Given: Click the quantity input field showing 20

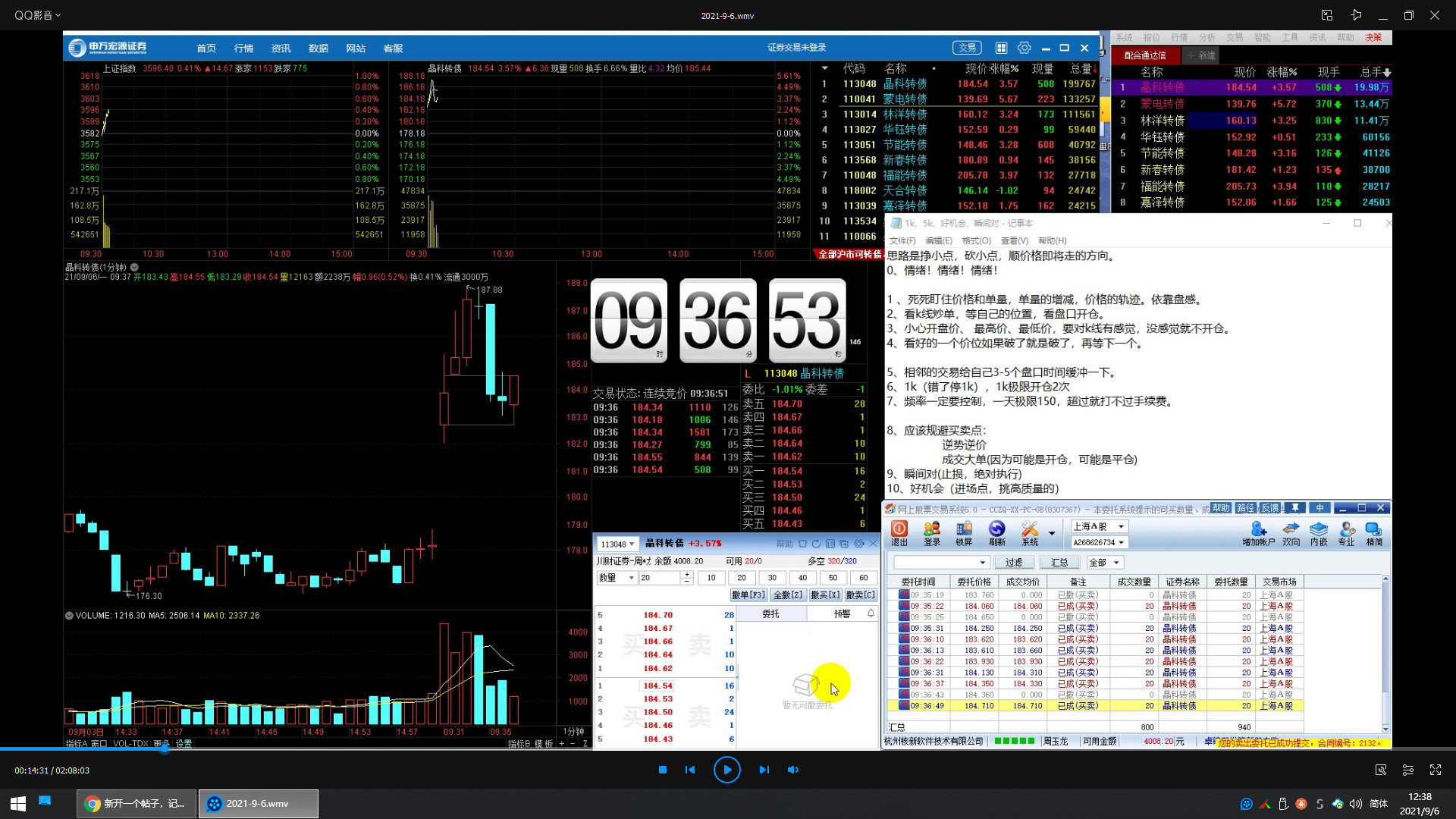Looking at the screenshot, I should tap(660, 578).
